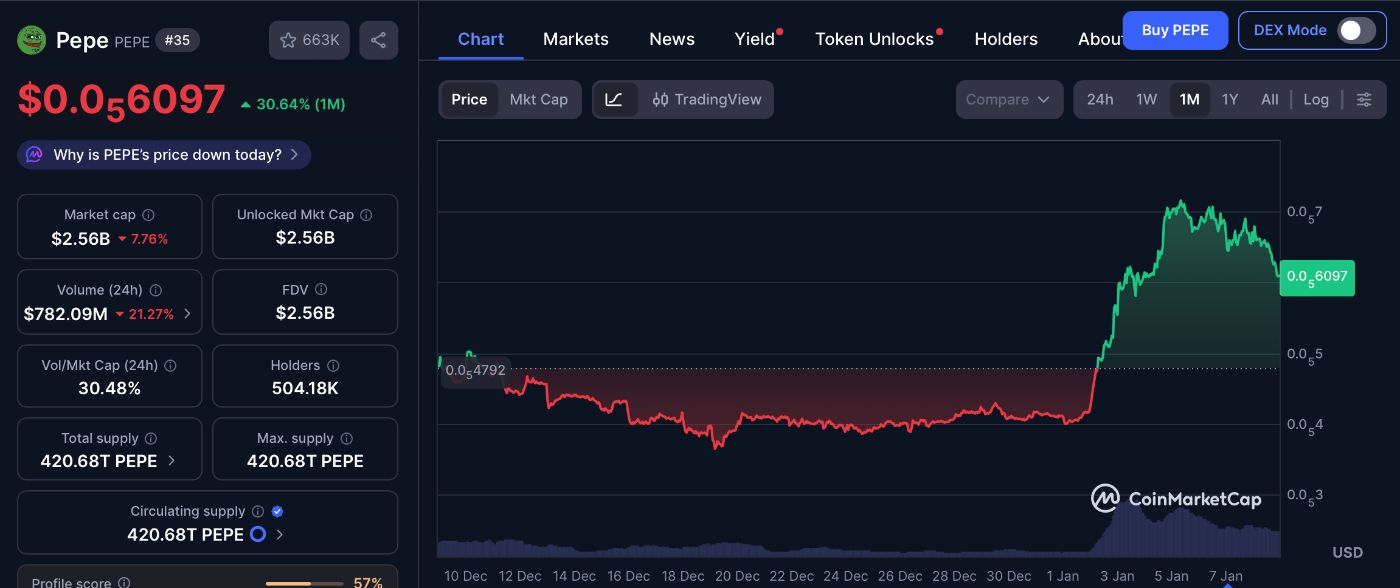Screen dimensions: 1400x588
Task: Toggle the DEX Mode switch
Action: [1356, 30]
